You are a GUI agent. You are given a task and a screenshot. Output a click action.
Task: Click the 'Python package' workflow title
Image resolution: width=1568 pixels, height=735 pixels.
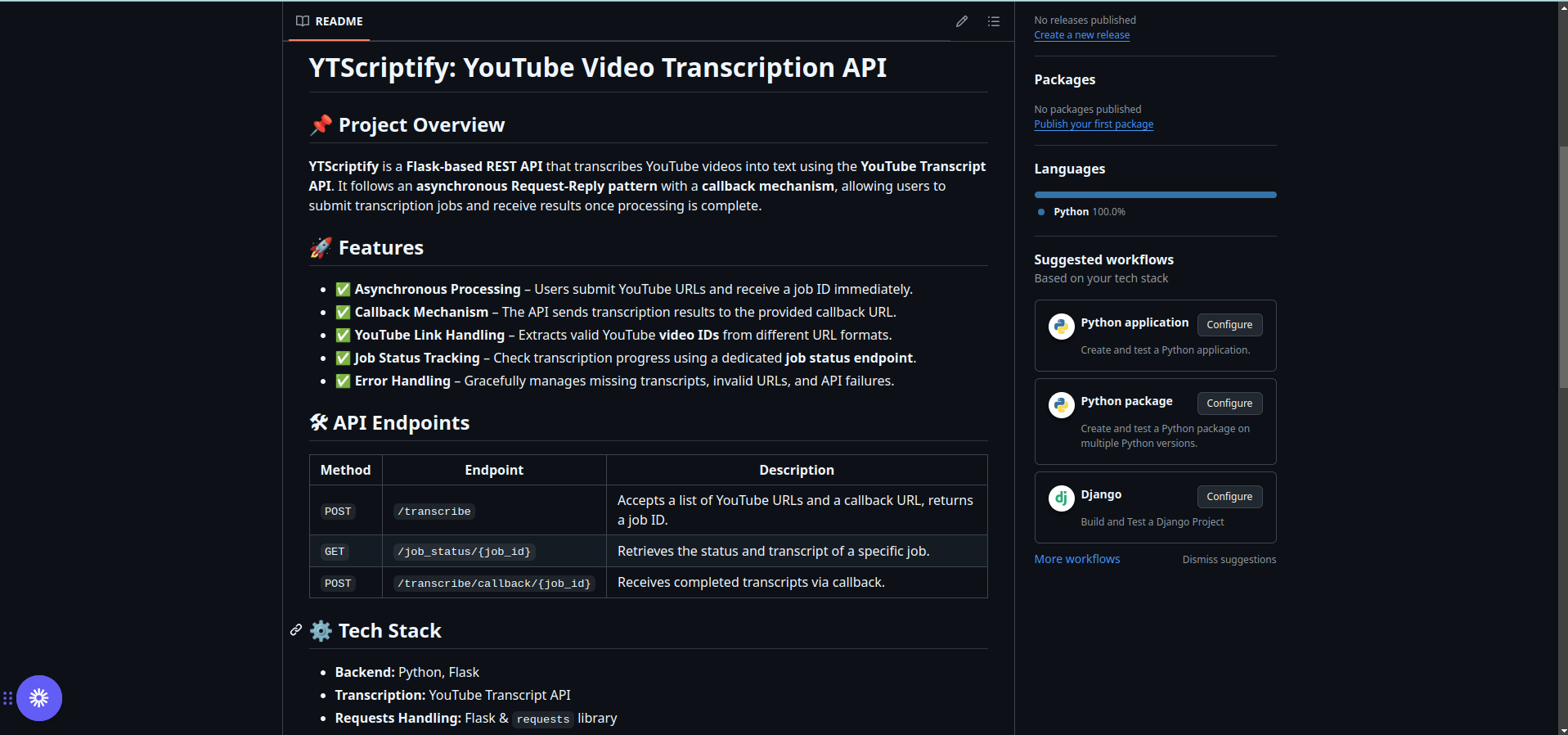1126,401
